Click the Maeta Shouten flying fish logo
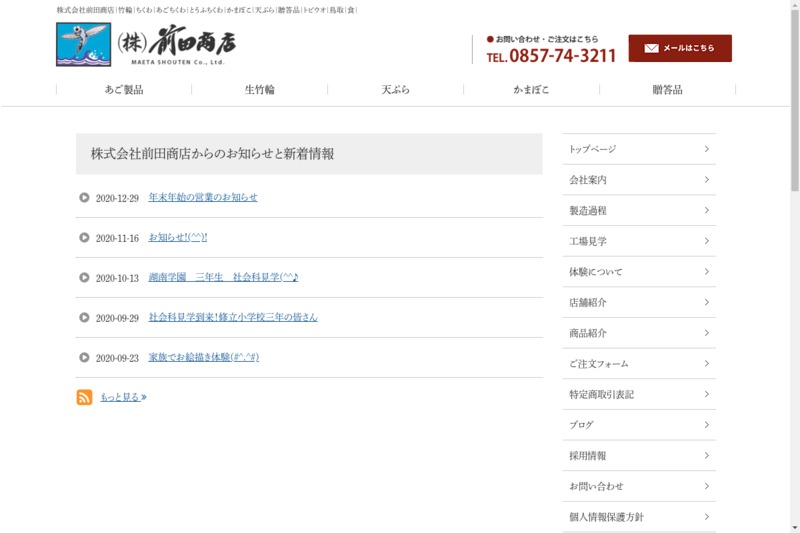800x533 pixels. 84,45
